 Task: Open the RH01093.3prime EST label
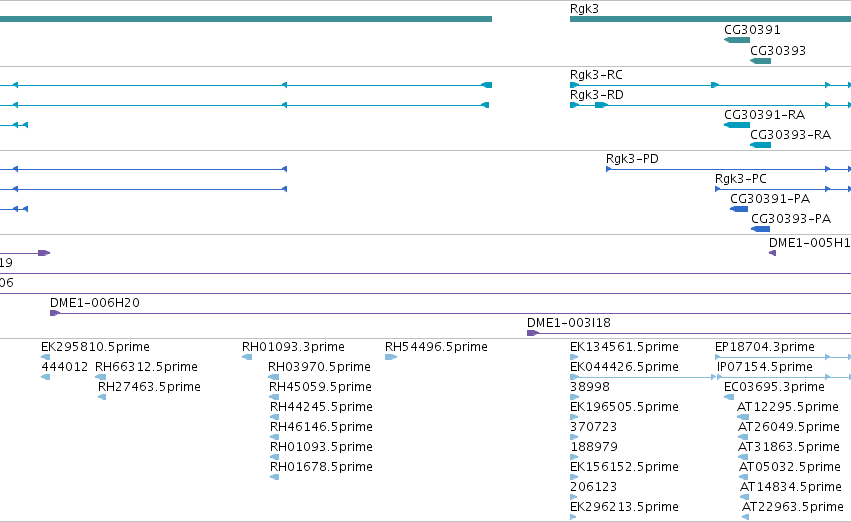(293, 347)
